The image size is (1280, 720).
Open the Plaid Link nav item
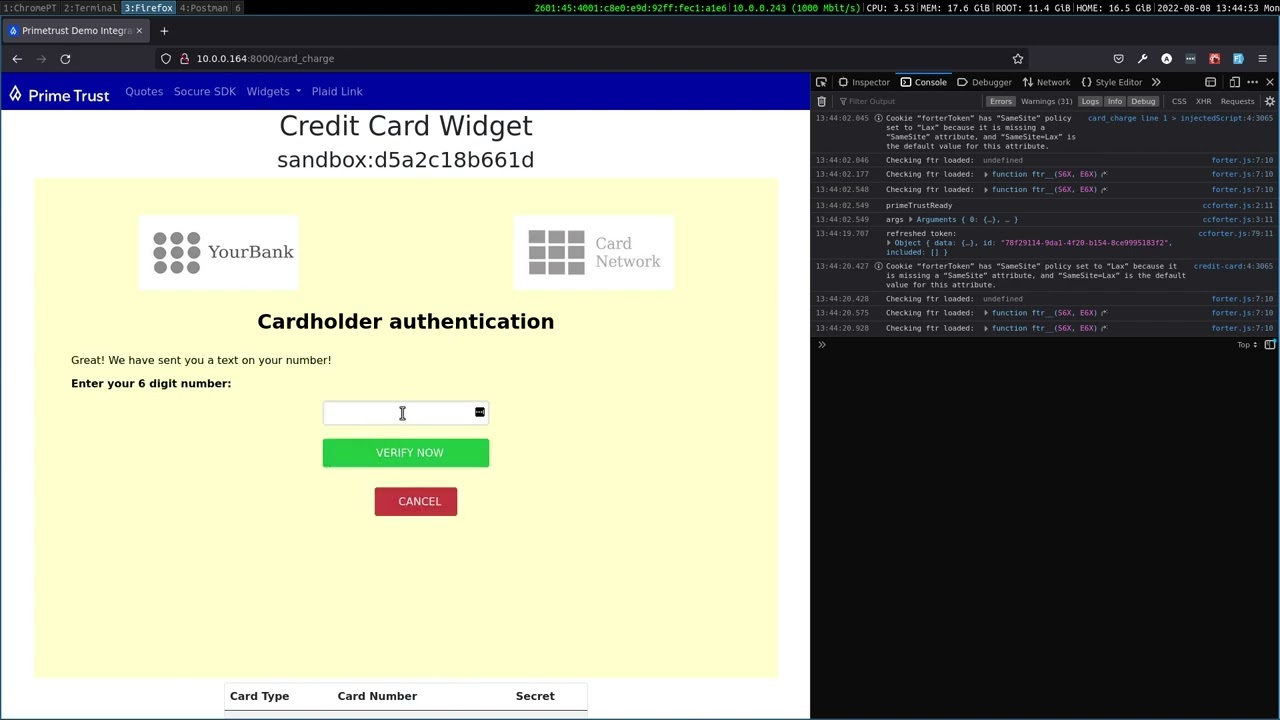point(337,92)
